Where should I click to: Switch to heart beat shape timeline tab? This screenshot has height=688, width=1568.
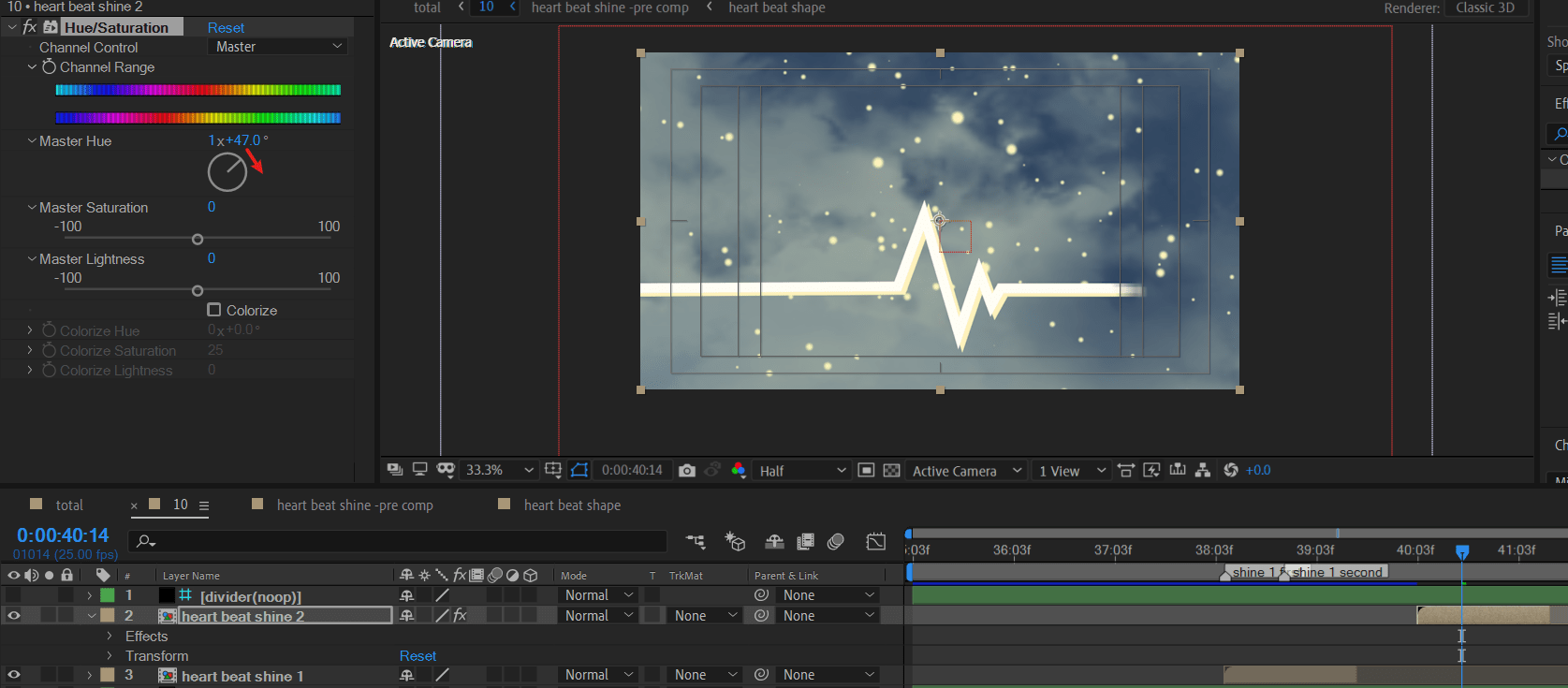[572, 505]
